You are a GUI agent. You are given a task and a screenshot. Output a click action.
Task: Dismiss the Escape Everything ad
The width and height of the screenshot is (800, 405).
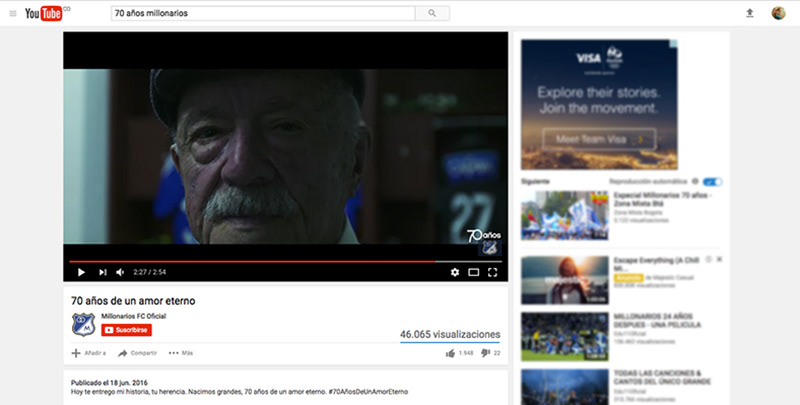[x=719, y=260]
